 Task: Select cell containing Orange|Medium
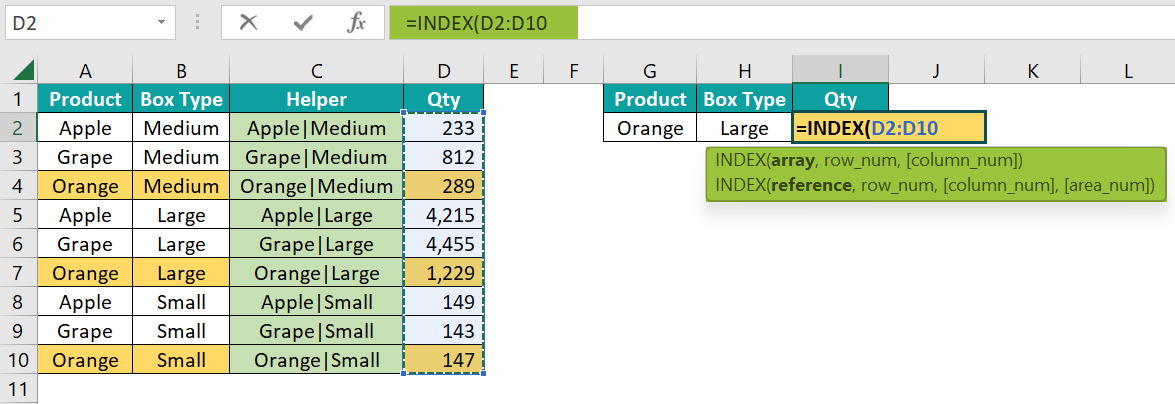click(316, 185)
